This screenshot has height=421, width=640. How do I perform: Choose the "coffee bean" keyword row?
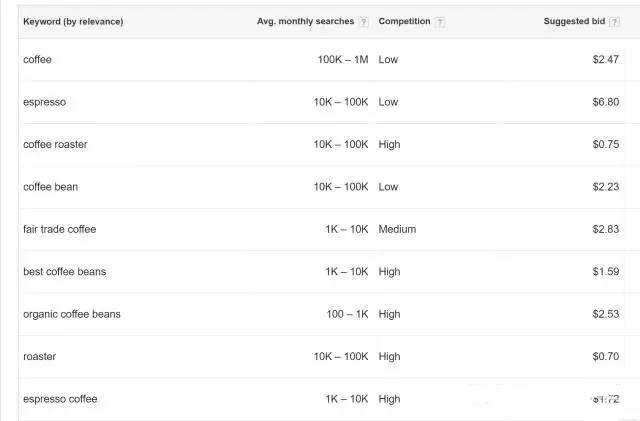pos(50,187)
